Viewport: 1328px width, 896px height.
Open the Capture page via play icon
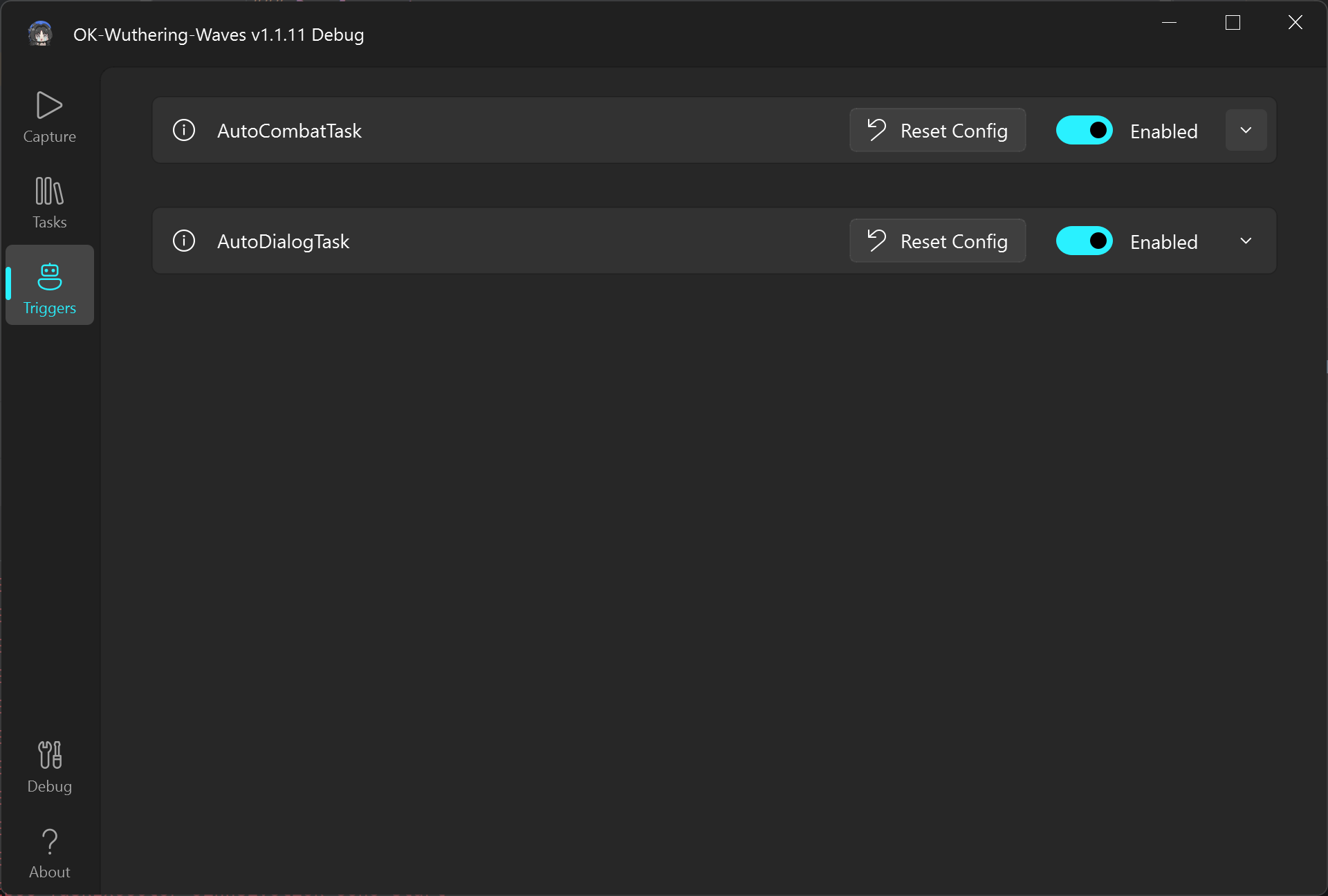tap(49, 105)
